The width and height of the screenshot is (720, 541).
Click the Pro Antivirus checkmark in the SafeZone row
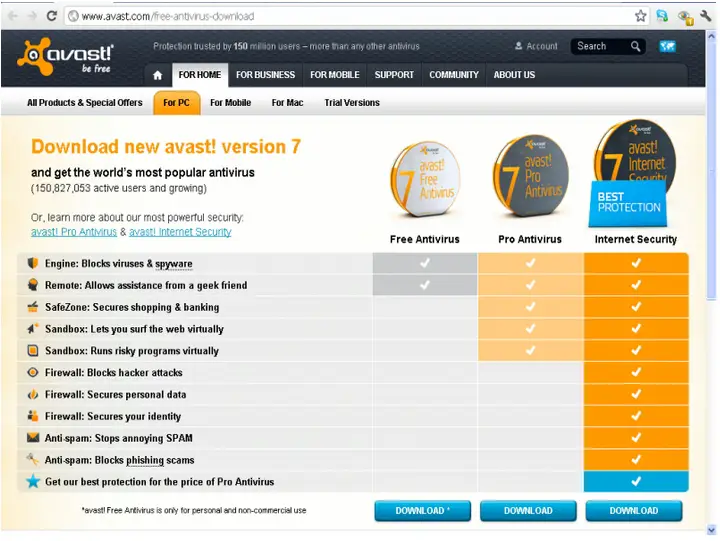(530, 307)
